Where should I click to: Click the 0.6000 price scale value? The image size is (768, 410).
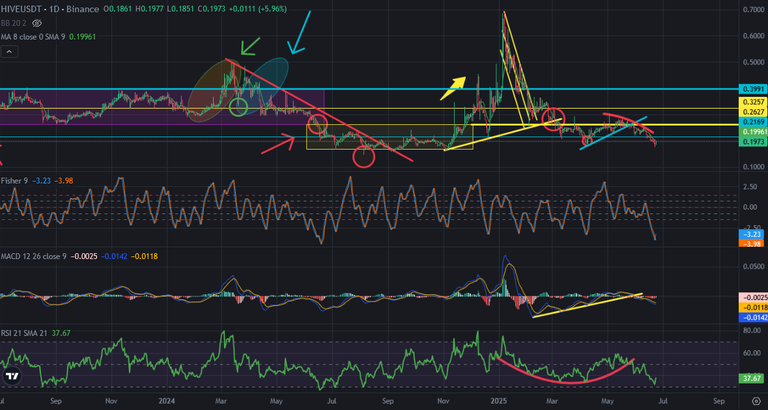[753, 35]
